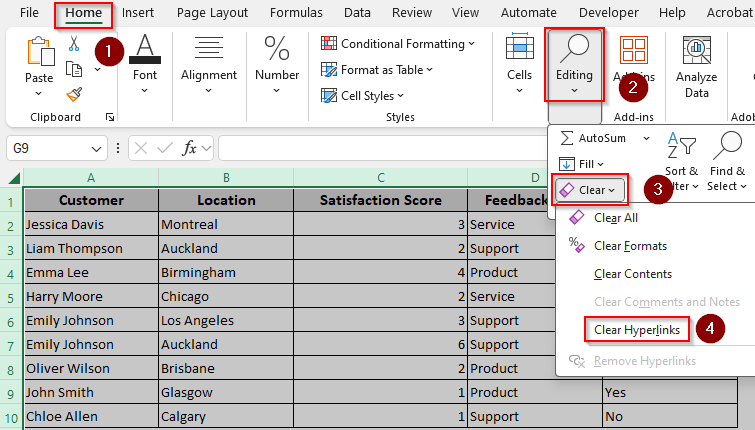
Task: Switch to the Developer tab
Action: 609,13
